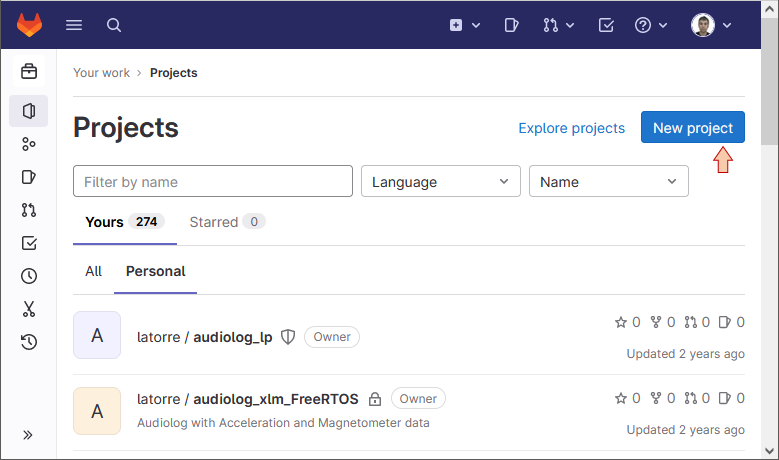Open the Name sort dropdown
The width and height of the screenshot is (779, 460).
click(x=609, y=181)
